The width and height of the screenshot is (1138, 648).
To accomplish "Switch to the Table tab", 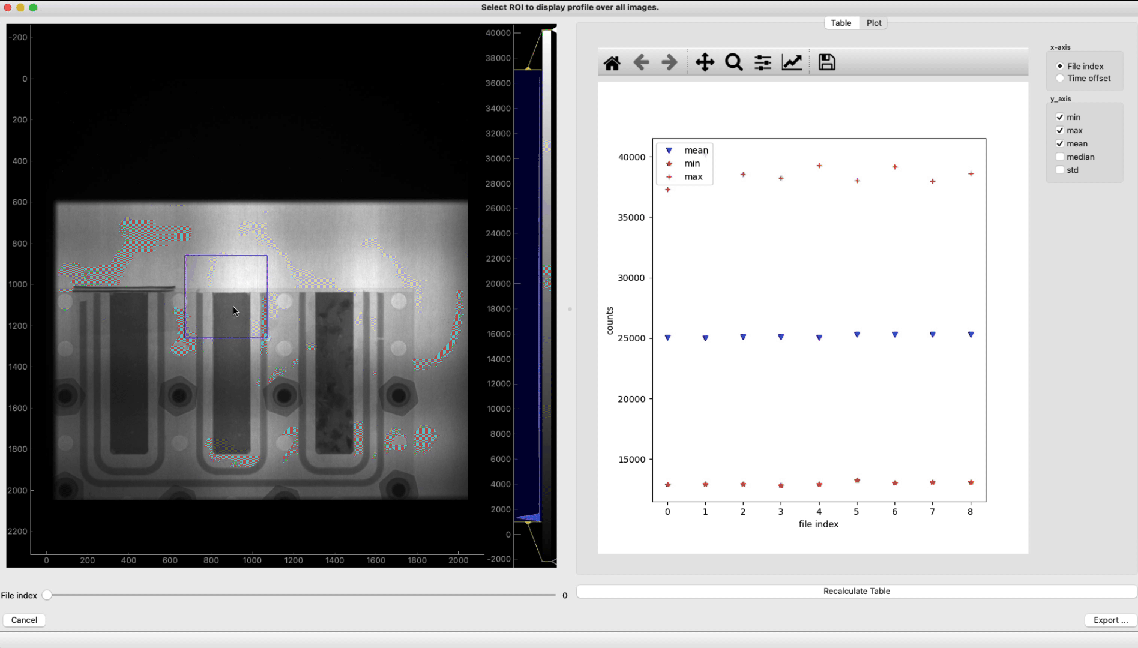I will pyautogui.click(x=841, y=23).
